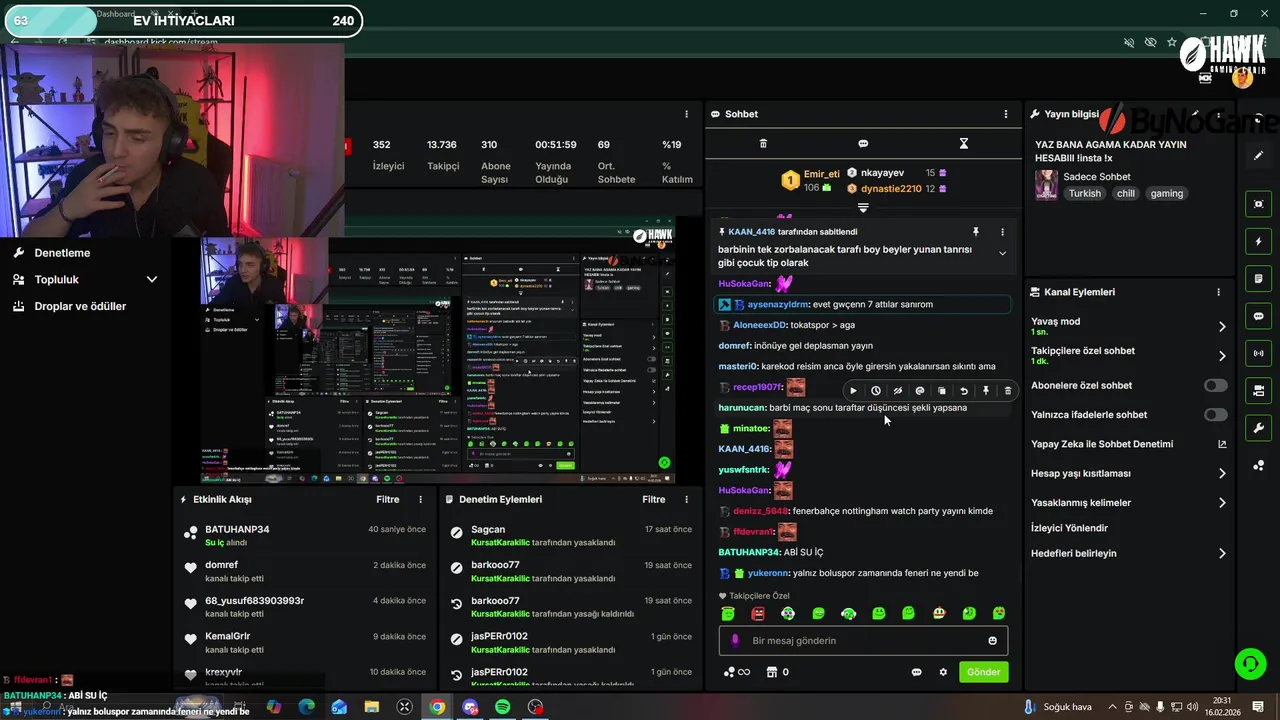Image resolution: width=1280 pixels, height=720 pixels.
Task: Toggle Yalnızca ifadelerle sohbet switch
Action: 1215,414
